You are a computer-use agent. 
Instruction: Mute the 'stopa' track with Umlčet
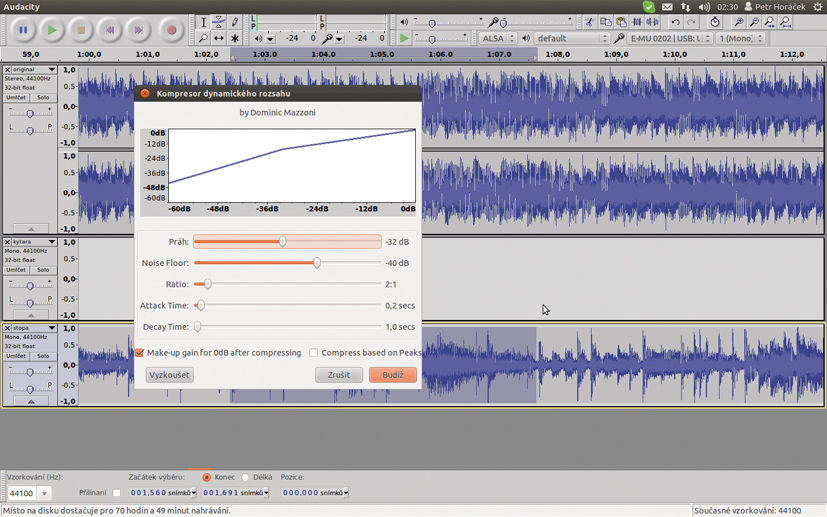click(16, 356)
